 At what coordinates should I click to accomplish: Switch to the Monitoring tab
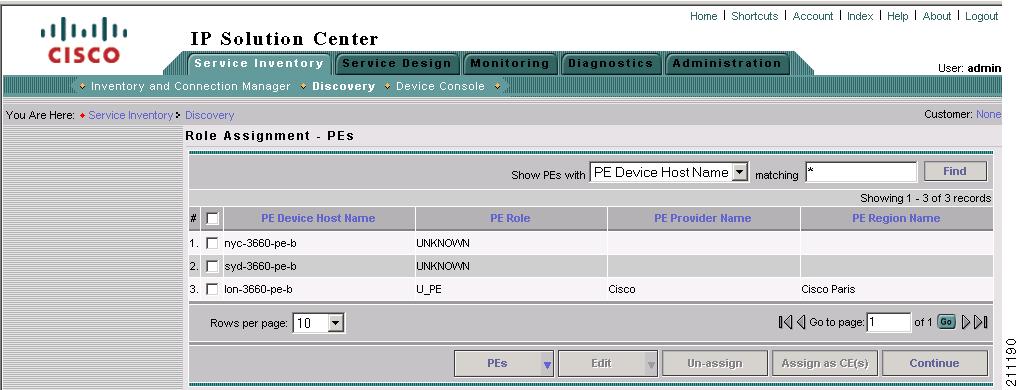[510, 64]
